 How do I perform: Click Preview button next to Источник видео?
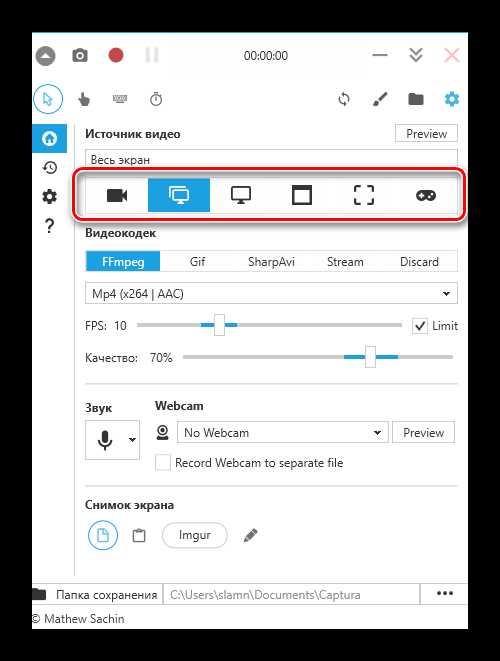click(x=426, y=134)
